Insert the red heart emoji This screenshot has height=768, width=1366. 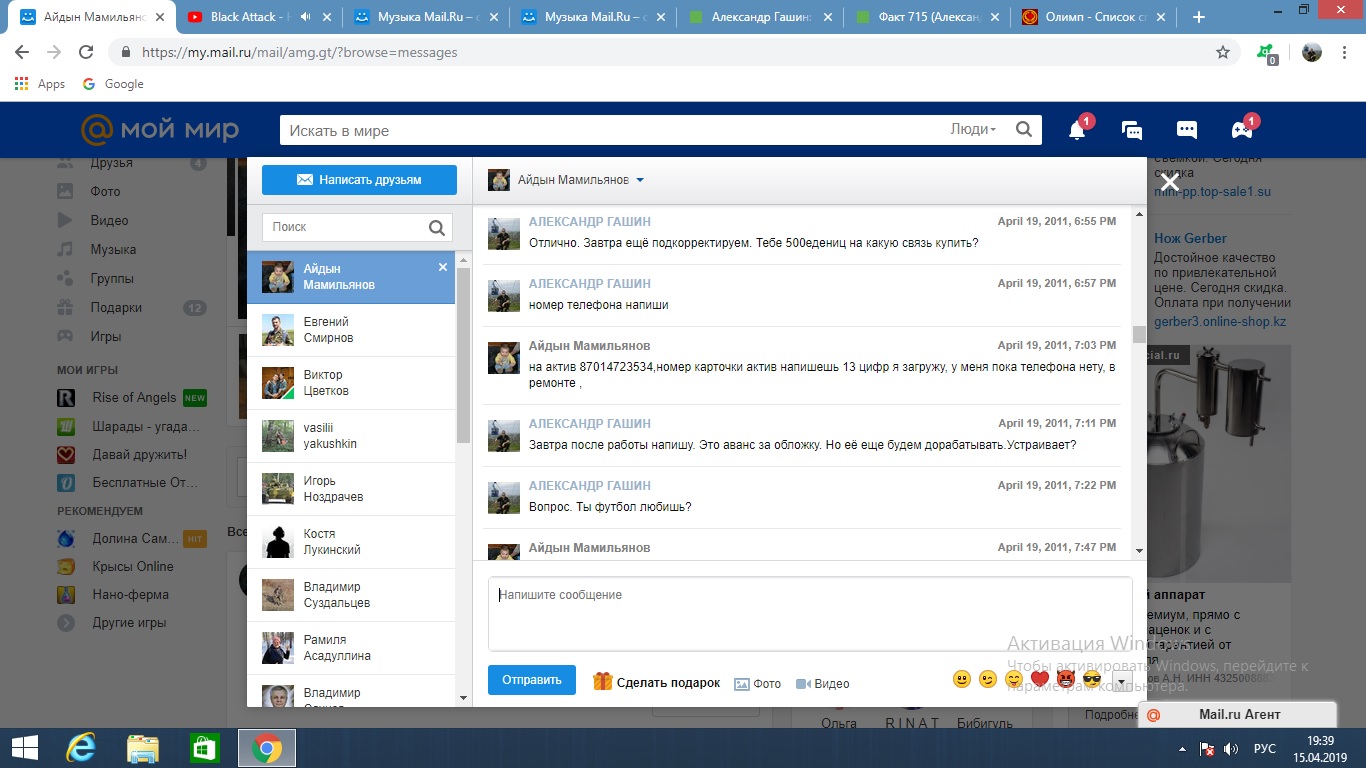tap(1040, 680)
